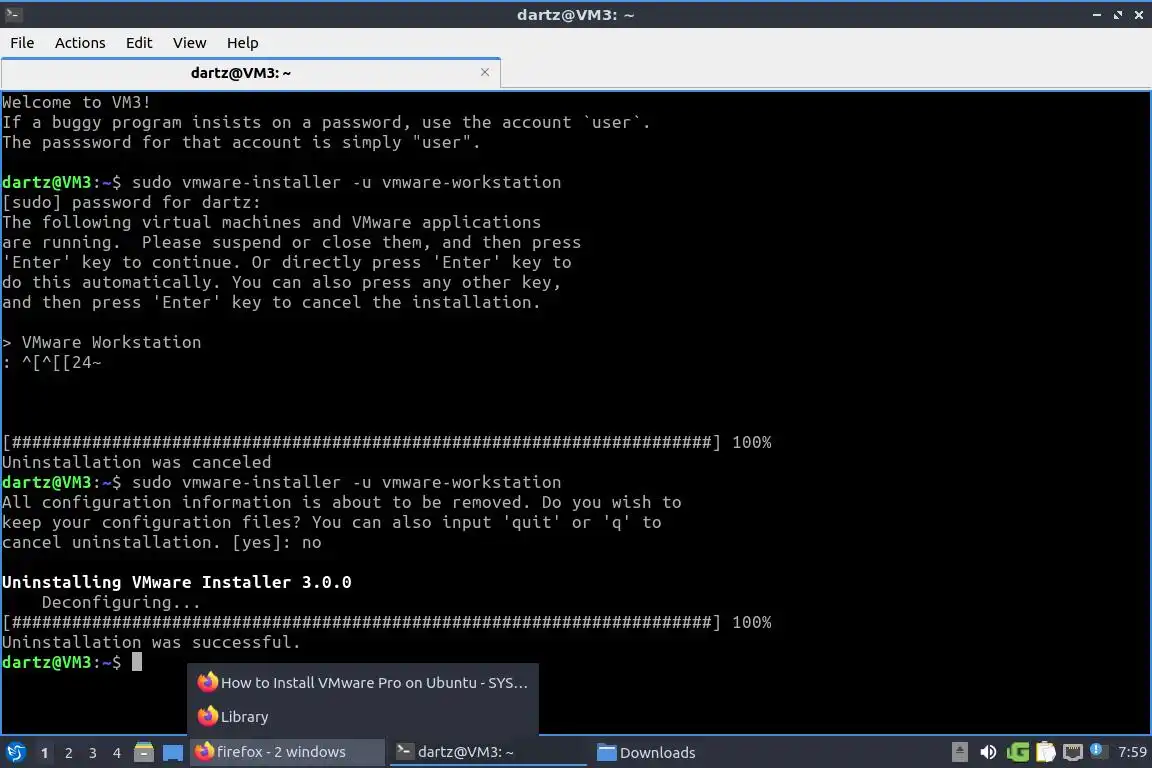Minimize the terminal window

coord(1097,15)
